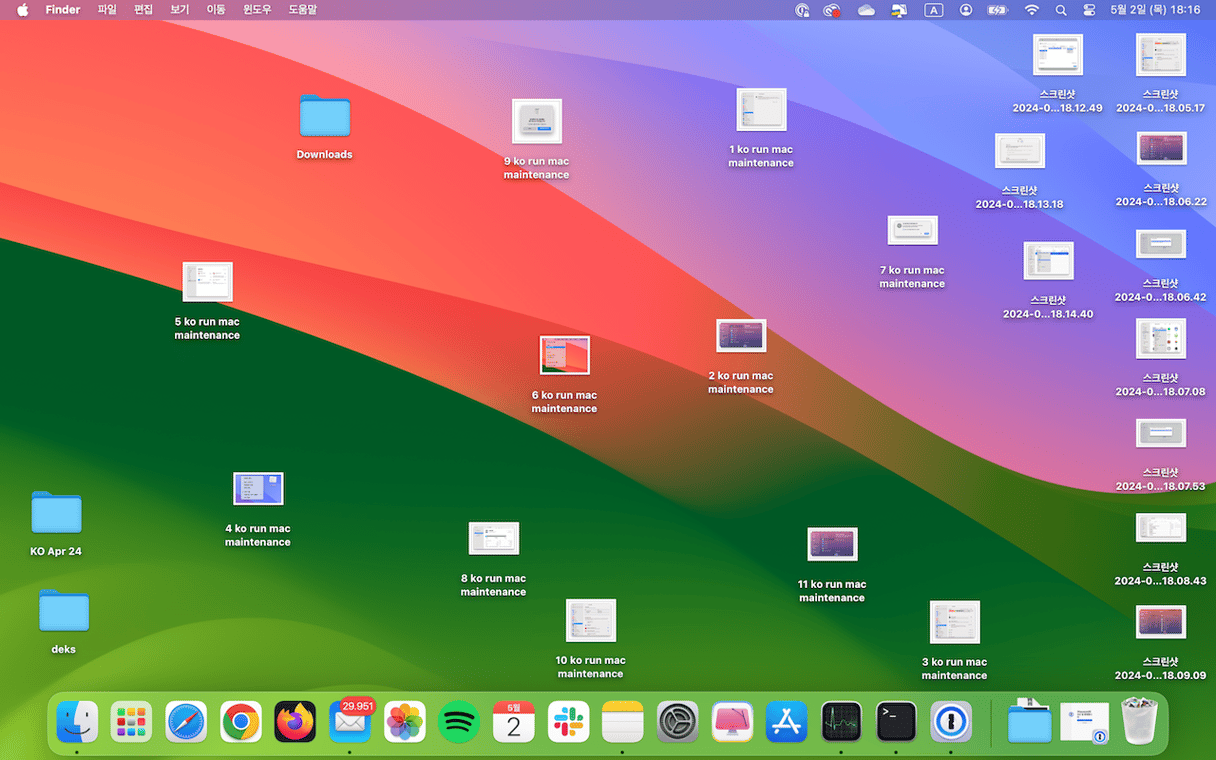Open Slack in the Dock
This screenshot has width=1216, height=760.
coord(568,721)
